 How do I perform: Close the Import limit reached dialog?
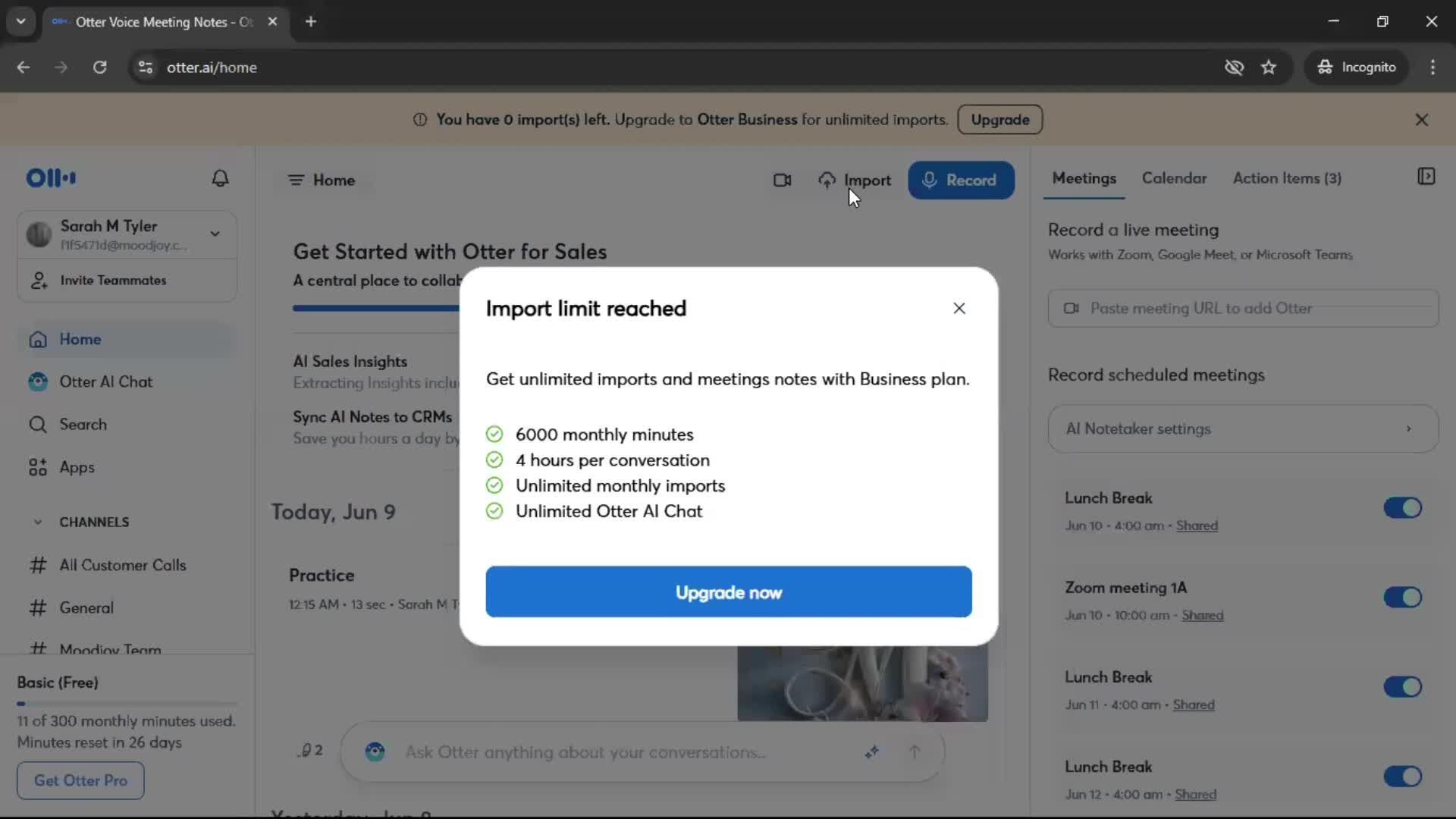point(959,308)
